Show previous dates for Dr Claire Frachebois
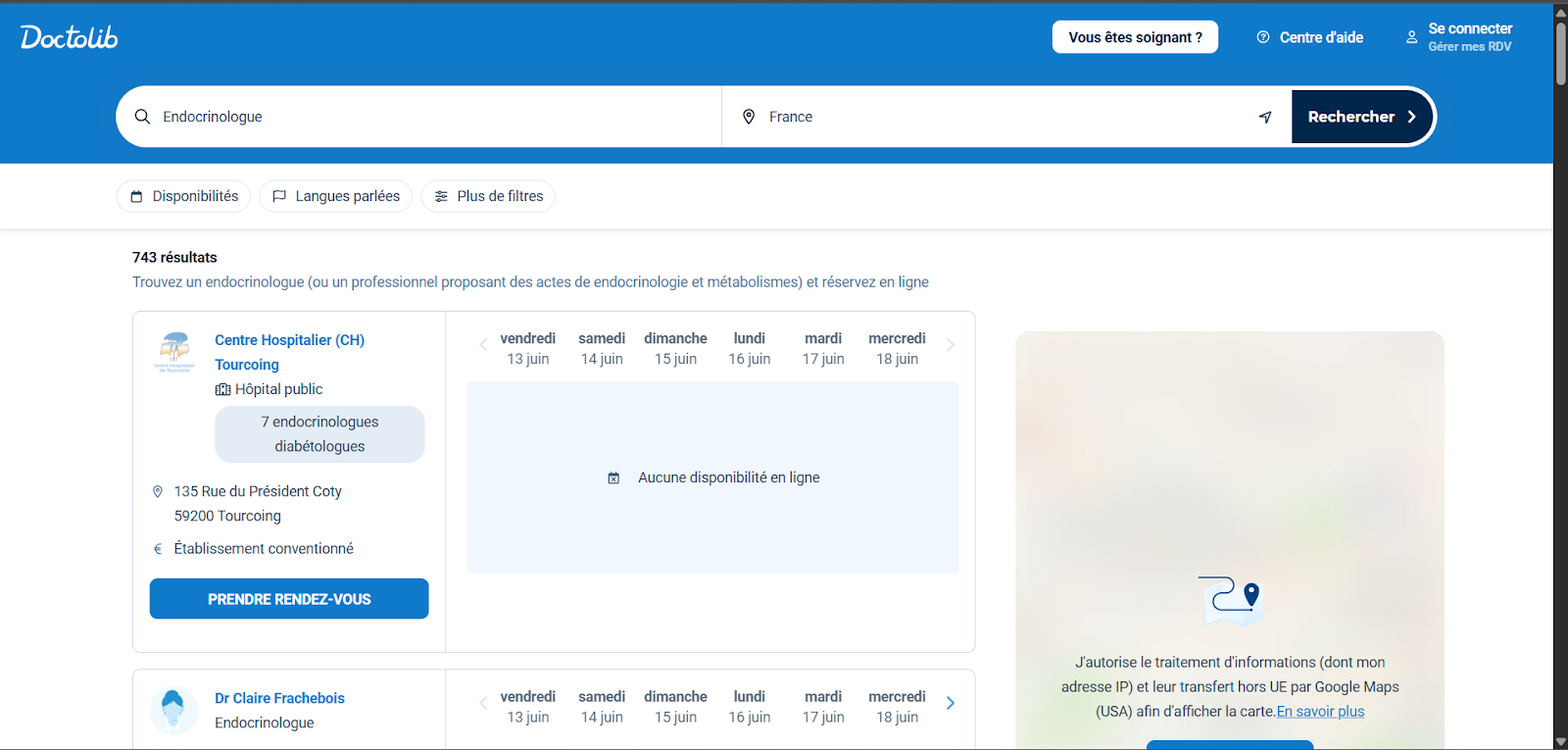This screenshot has height=750, width=1568. [x=483, y=703]
